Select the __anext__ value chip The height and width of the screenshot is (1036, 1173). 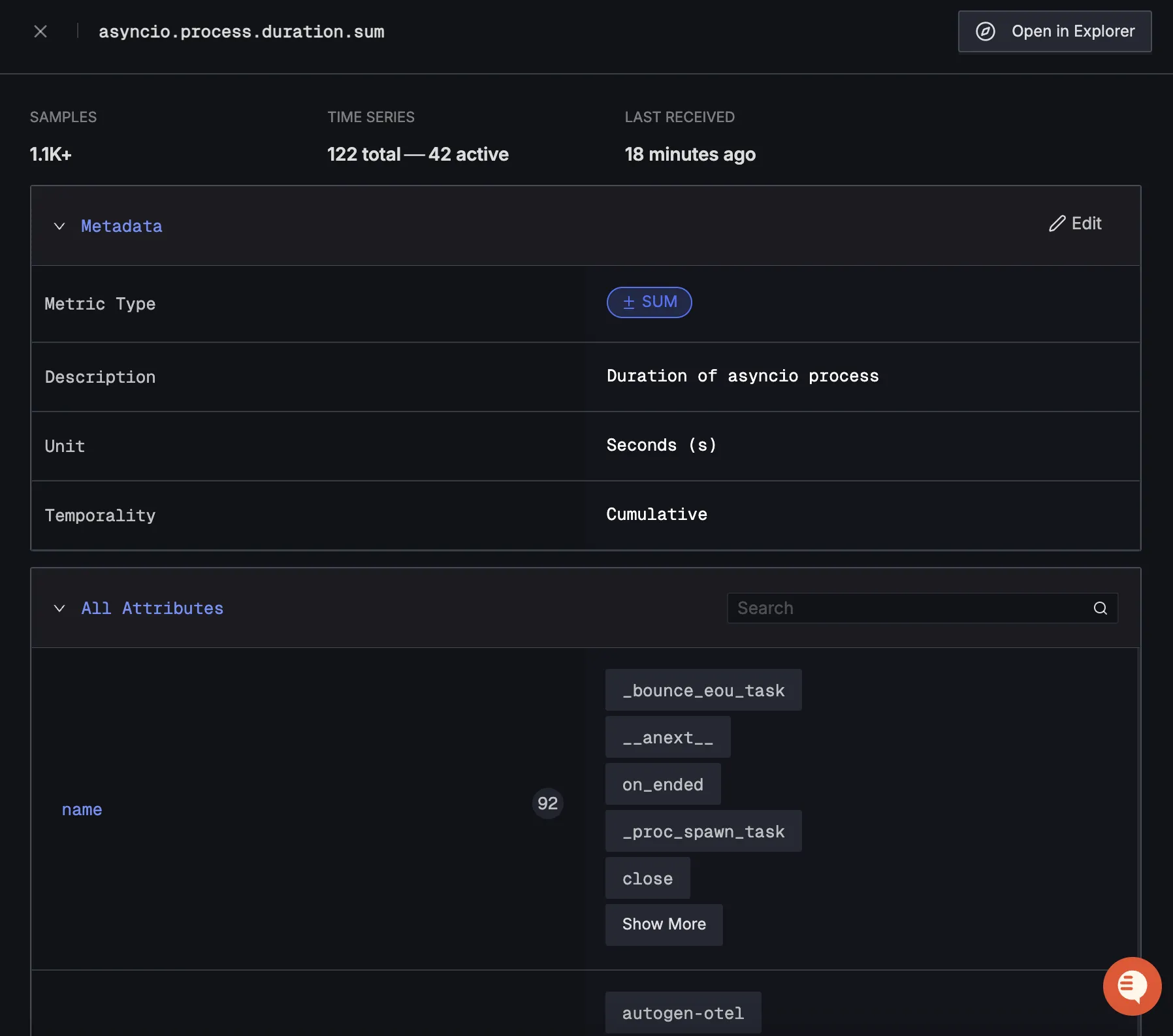667,737
